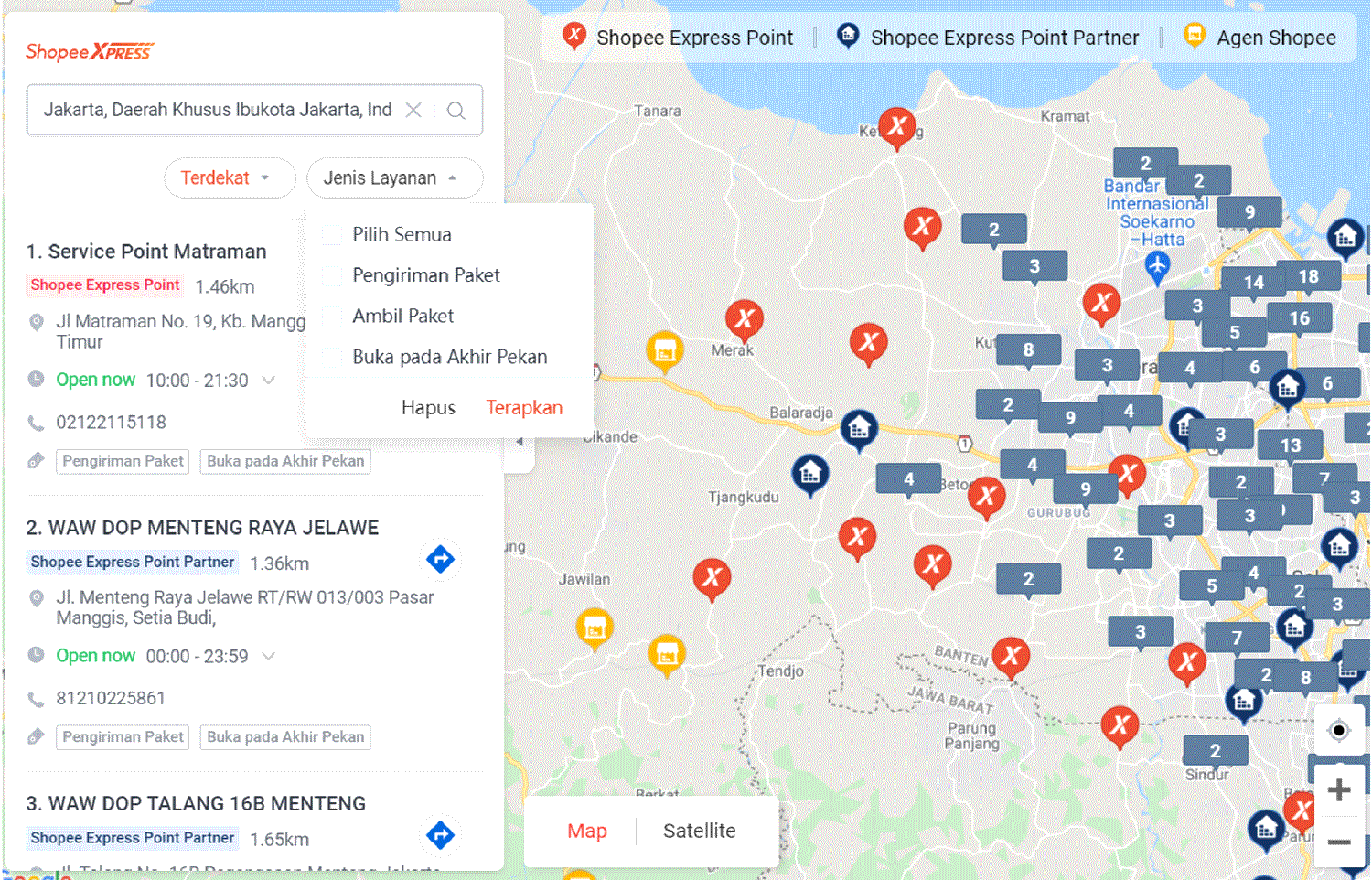Expand opening hours for Service Point Matraman
The image size is (1372, 880).
[269, 380]
